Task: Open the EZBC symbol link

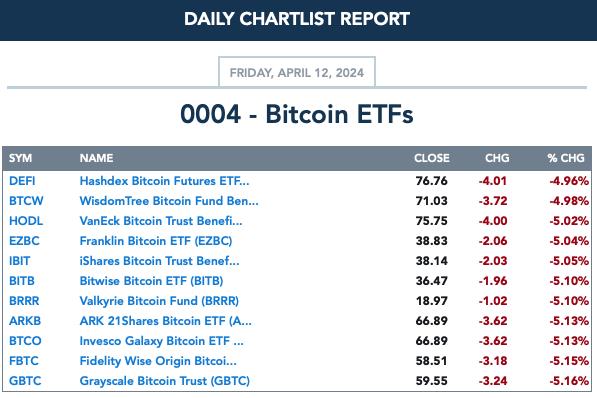Action: [x=24, y=241]
